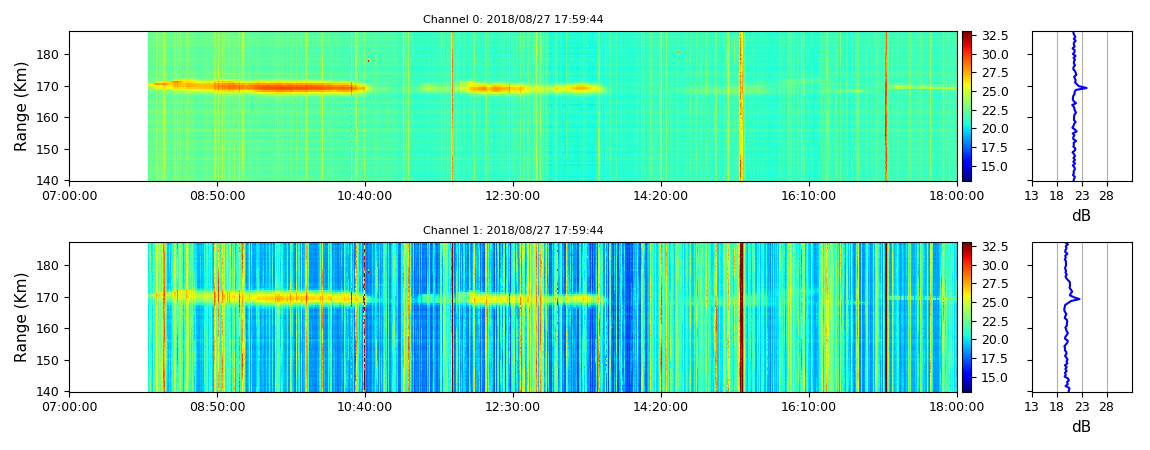Click the '15.0' label on Channel 0 colorbar
This screenshot has height=450, width=1150.
point(995,166)
